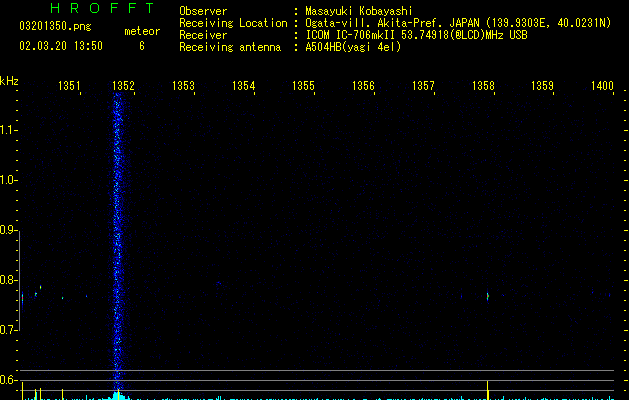Click the Receiver label
Screen dimensions: 629x400
203,35
